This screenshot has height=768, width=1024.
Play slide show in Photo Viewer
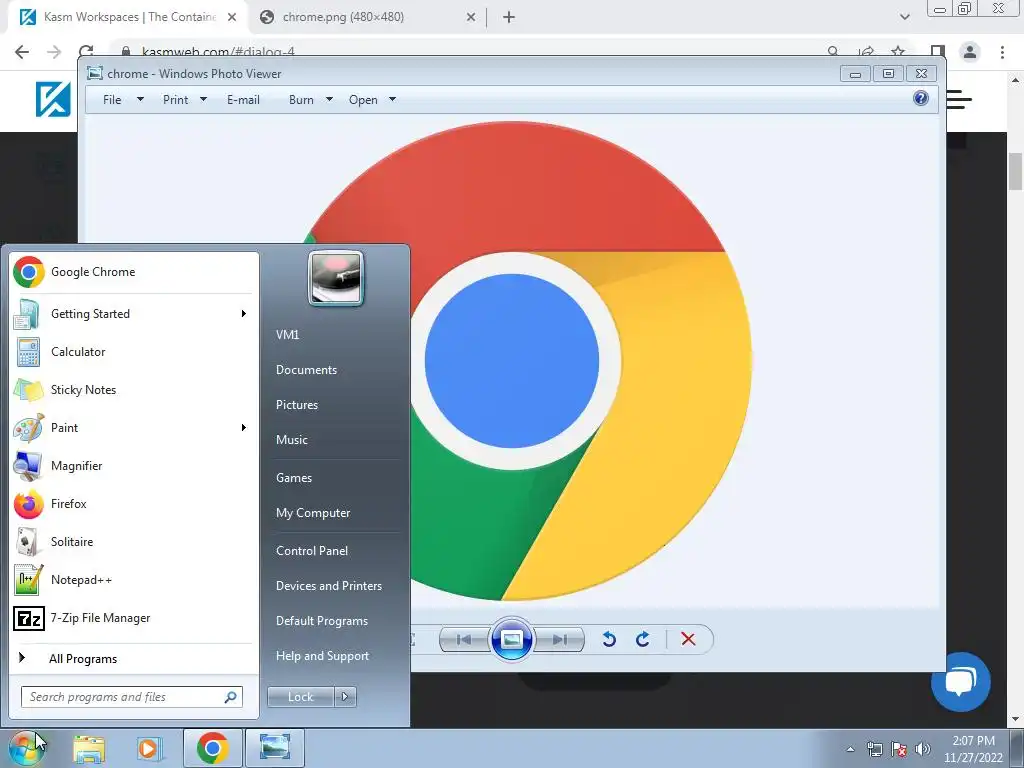511,639
